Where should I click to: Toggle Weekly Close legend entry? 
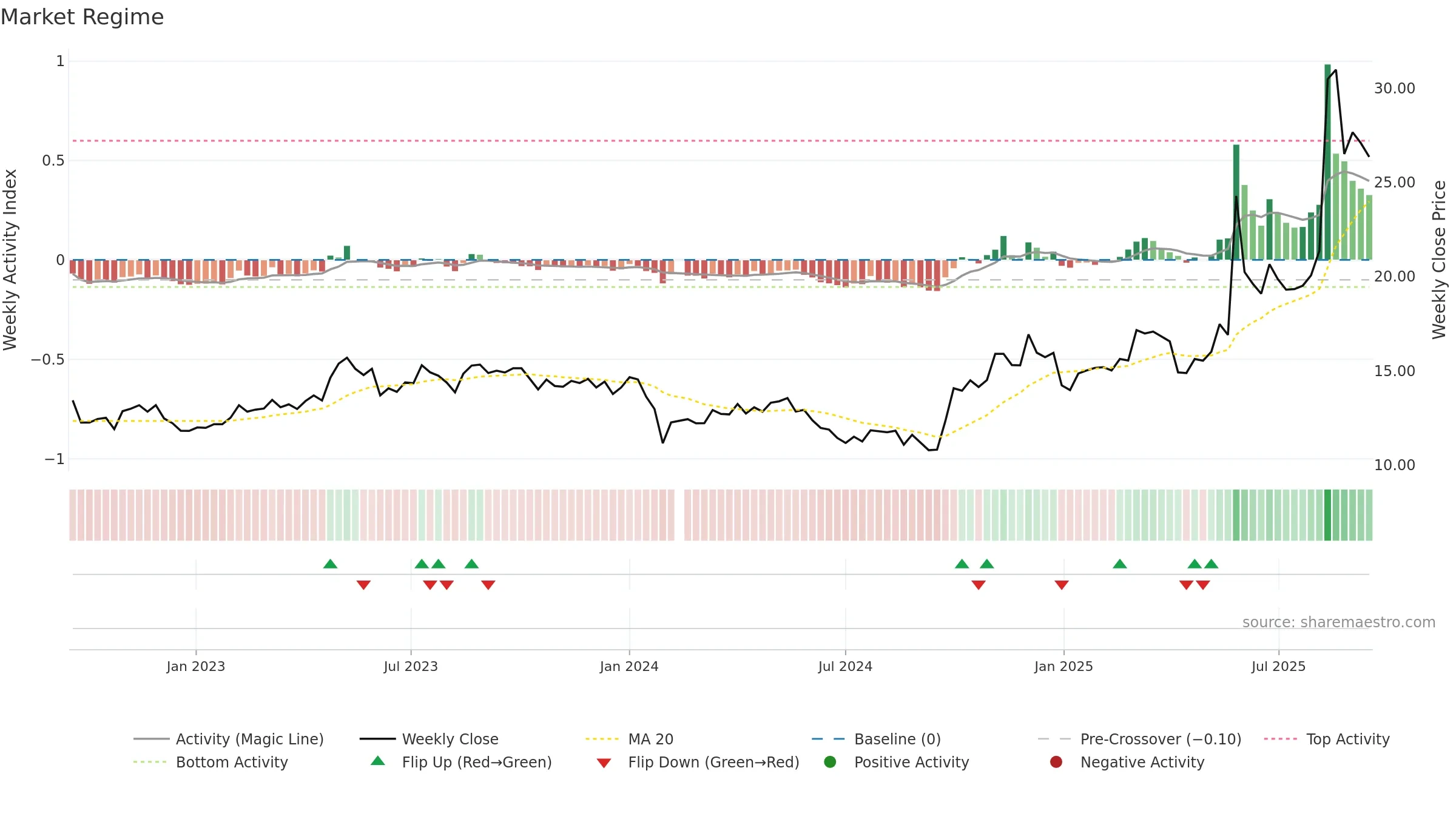tap(429, 739)
